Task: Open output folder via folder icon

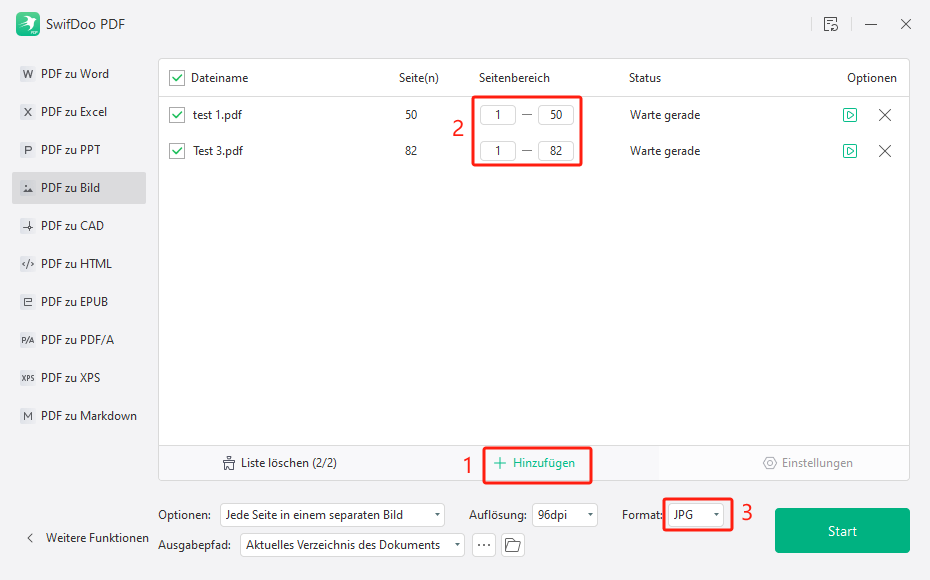Action: (512, 545)
